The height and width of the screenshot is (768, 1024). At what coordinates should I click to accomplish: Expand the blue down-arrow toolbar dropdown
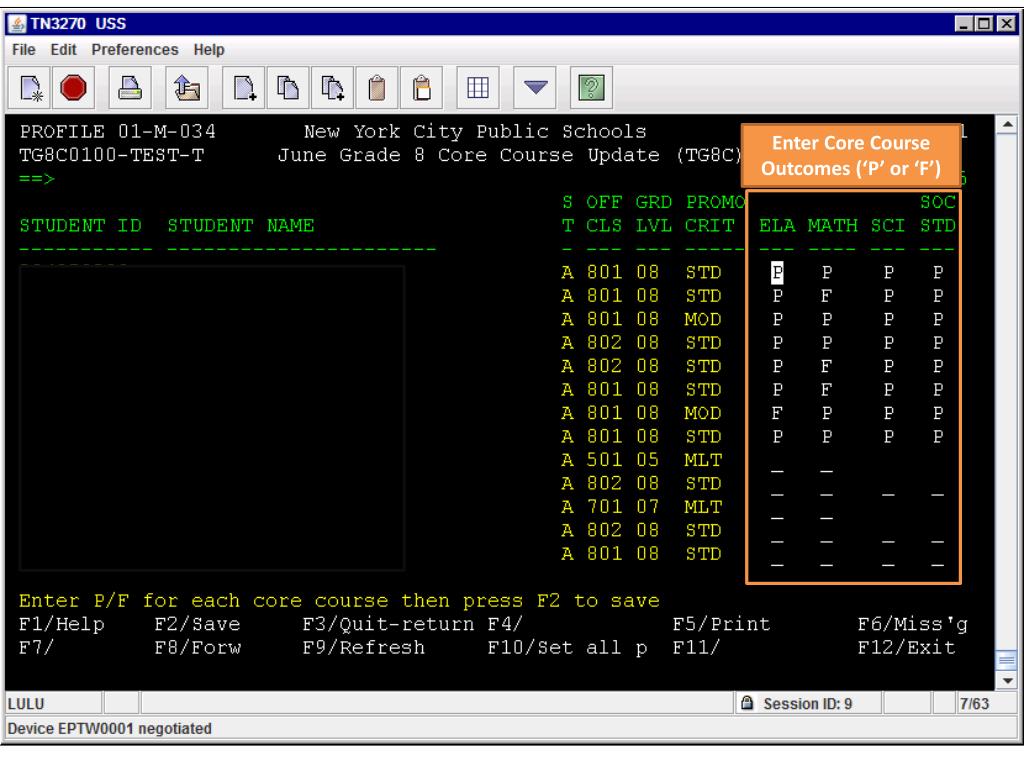pos(535,88)
